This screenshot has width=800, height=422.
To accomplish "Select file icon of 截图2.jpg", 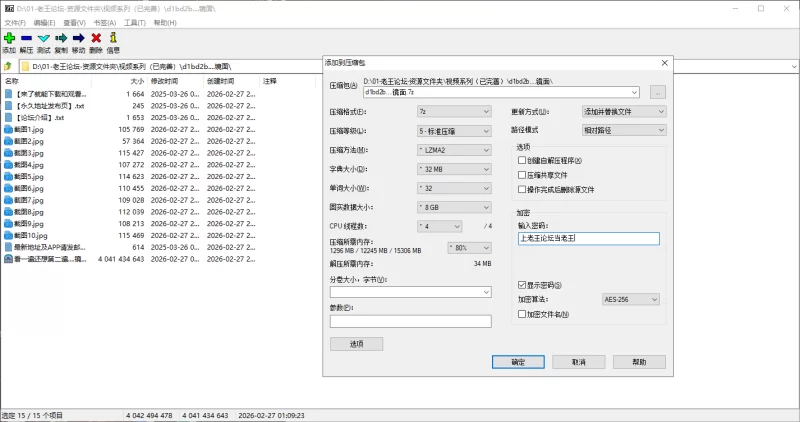I will (8, 141).
